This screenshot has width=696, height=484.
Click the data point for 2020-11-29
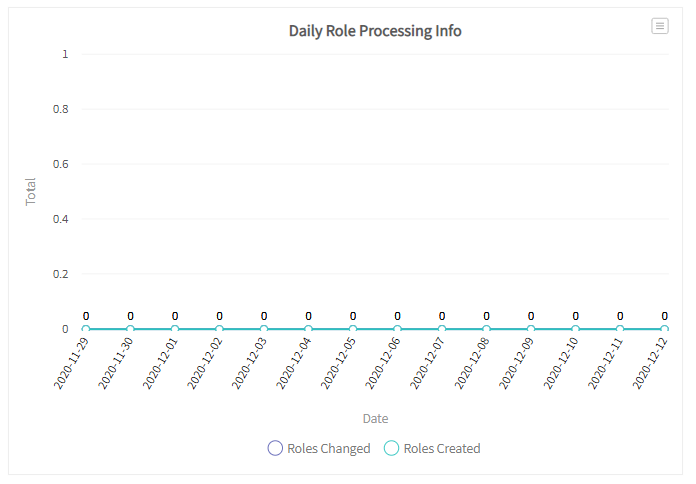(x=86, y=329)
